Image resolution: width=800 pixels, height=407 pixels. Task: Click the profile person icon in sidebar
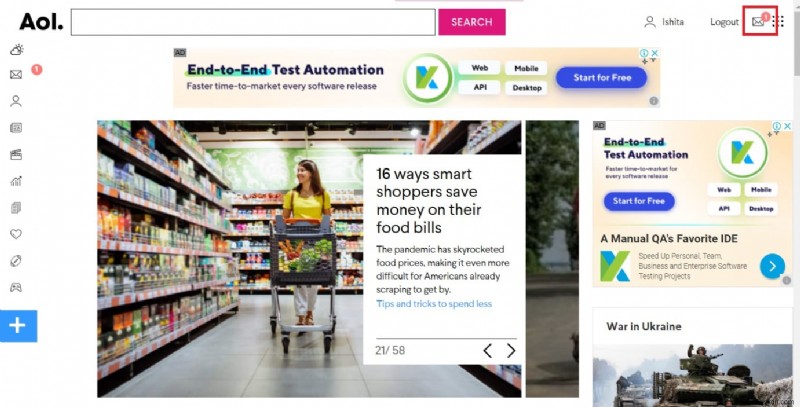click(x=16, y=101)
